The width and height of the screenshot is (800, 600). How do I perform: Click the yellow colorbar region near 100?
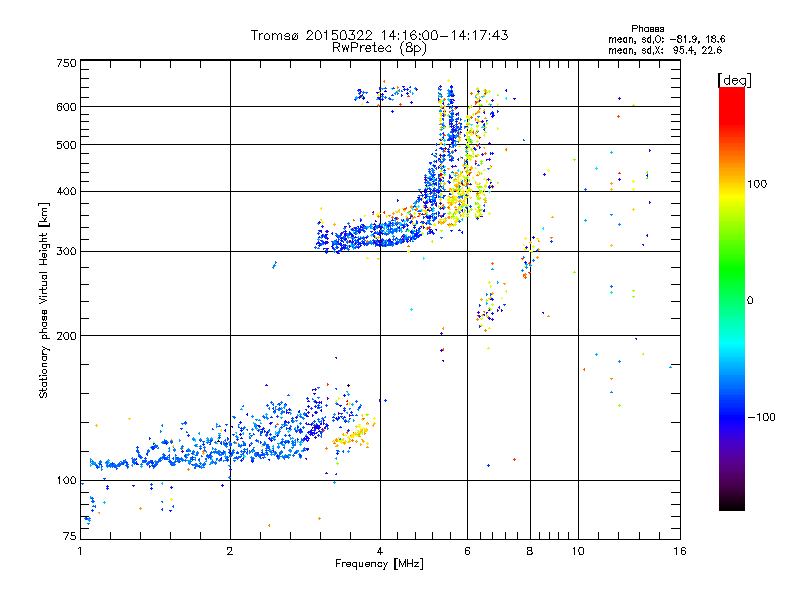pyautogui.click(x=732, y=189)
